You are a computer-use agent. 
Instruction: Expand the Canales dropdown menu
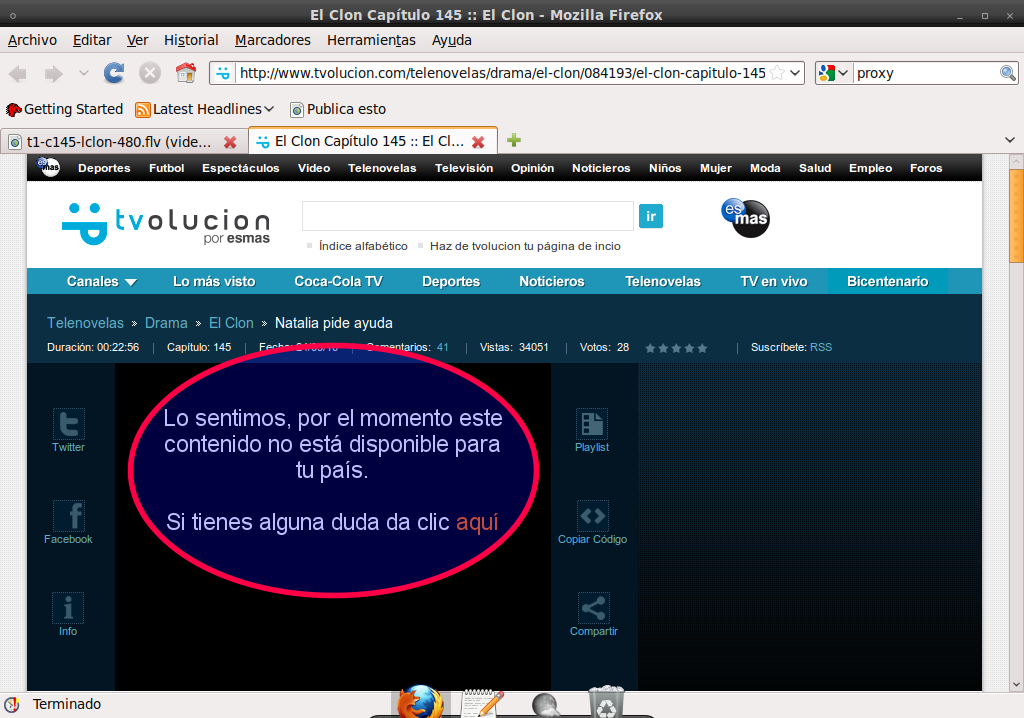click(102, 281)
